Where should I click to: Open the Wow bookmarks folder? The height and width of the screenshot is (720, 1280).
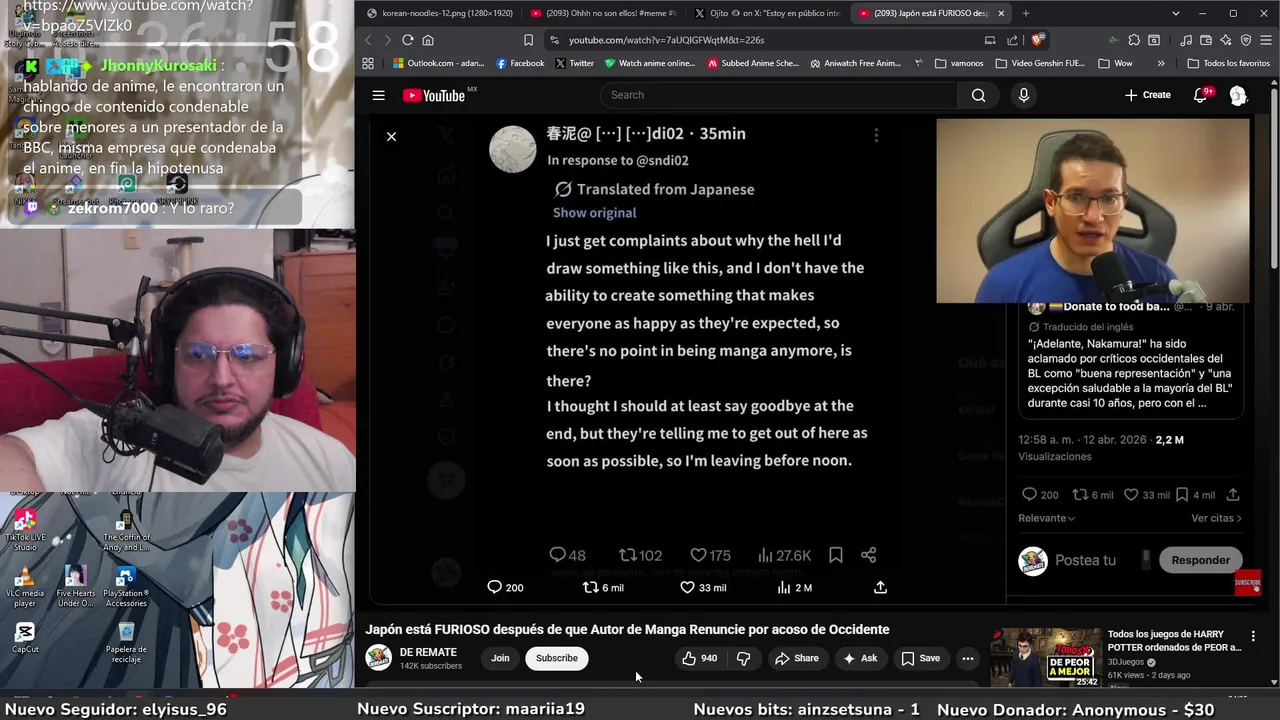click(x=1115, y=63)
